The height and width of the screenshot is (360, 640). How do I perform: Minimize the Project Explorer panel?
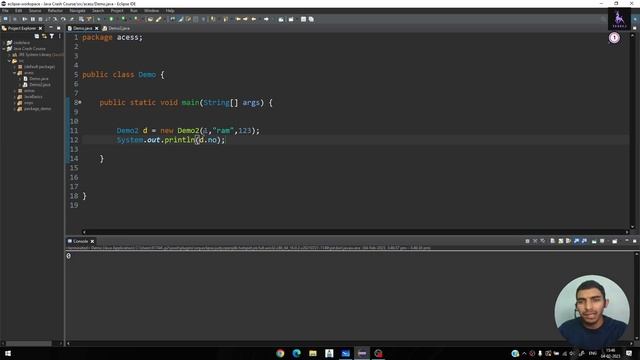[x=51, y=28]
